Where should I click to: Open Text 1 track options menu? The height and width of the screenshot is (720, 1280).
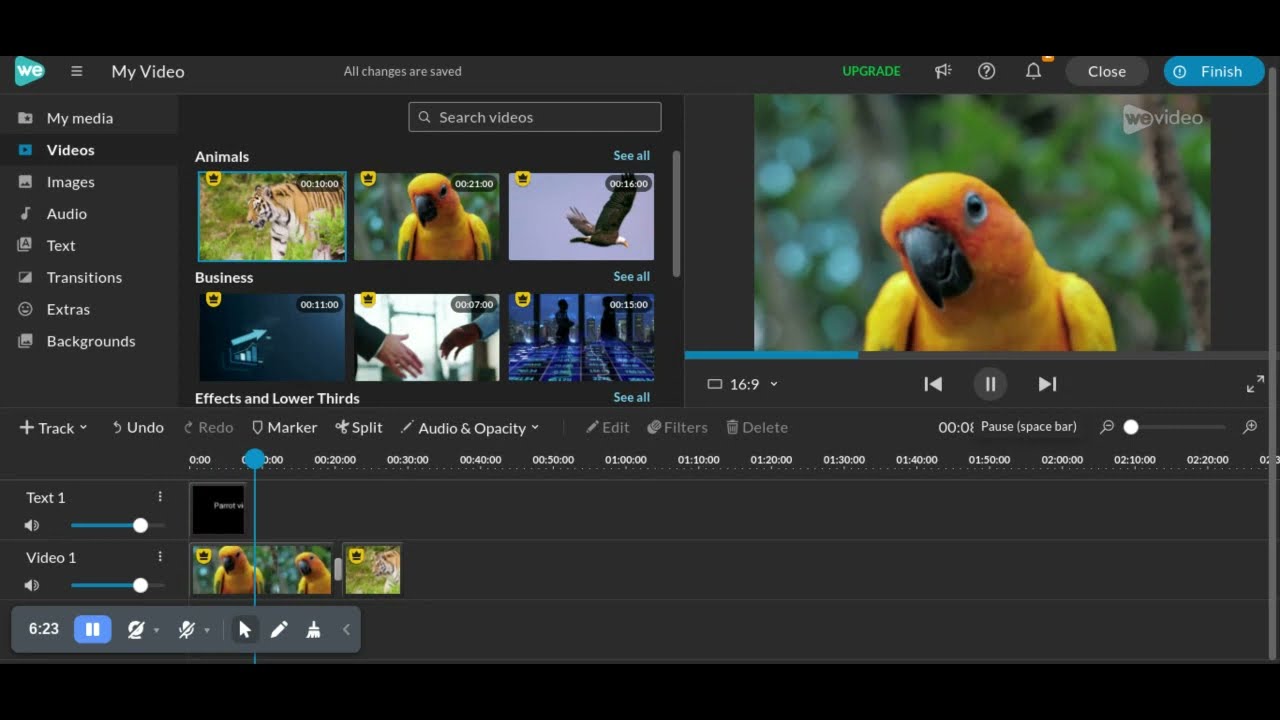pyautogui.click(x=159, y=497)
